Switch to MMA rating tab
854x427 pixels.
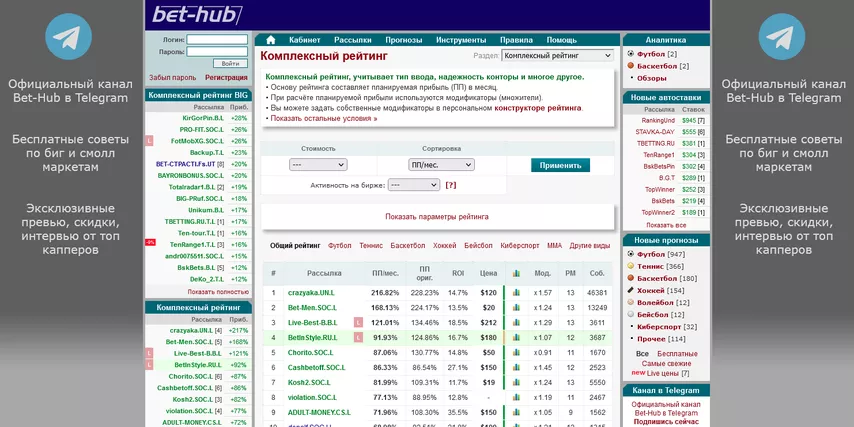pyautogui.click(x=554, y=246)
